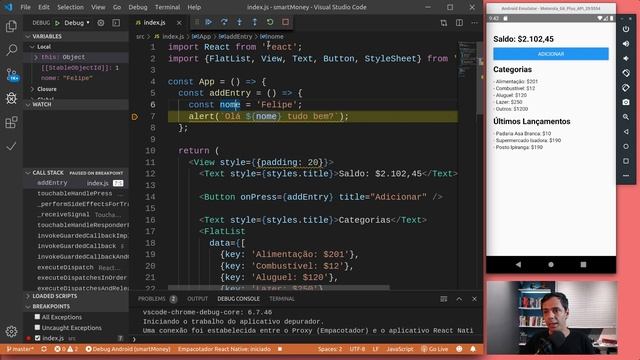Switch to the OUTPUT tab

click(198, 299)
